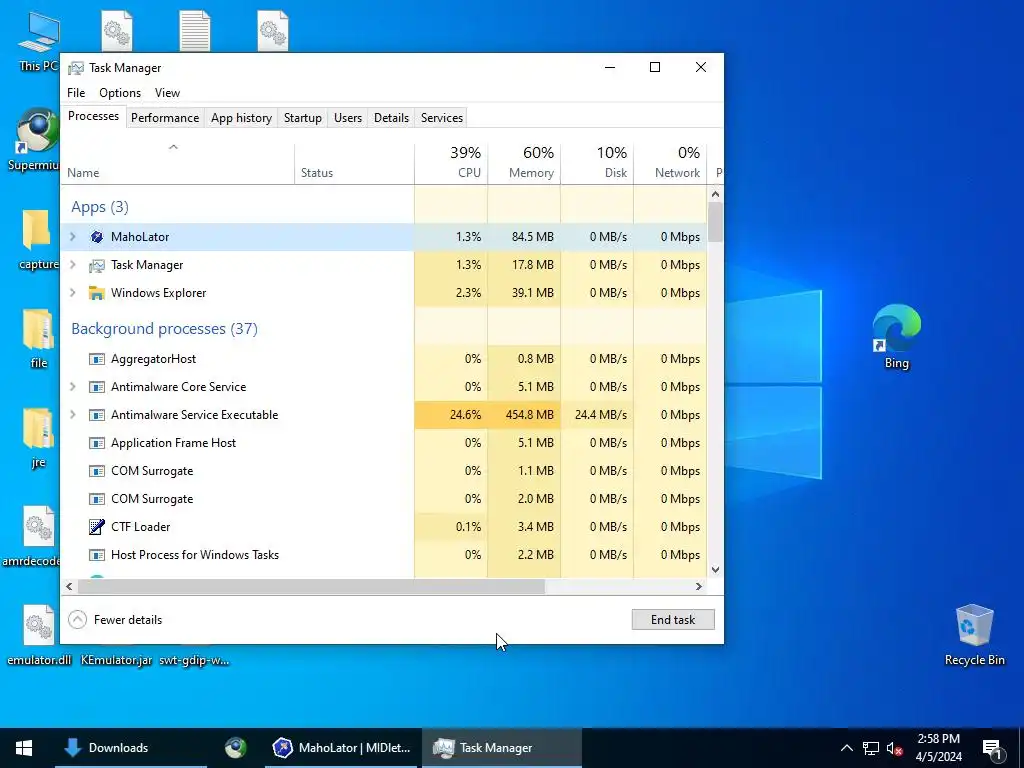Select the amrdecoder file on desktop
The image size is (1024, 768).
31,537
